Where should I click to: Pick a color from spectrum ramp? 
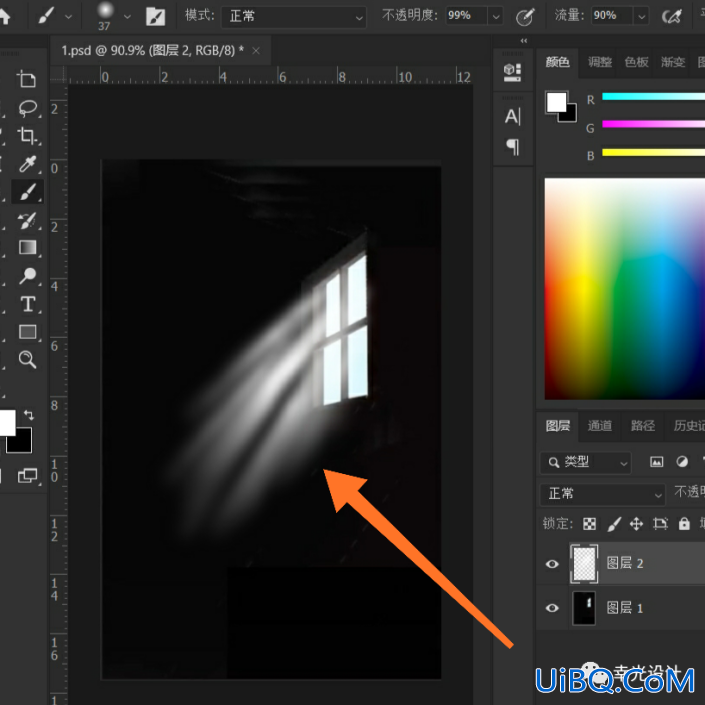[625, 289]
